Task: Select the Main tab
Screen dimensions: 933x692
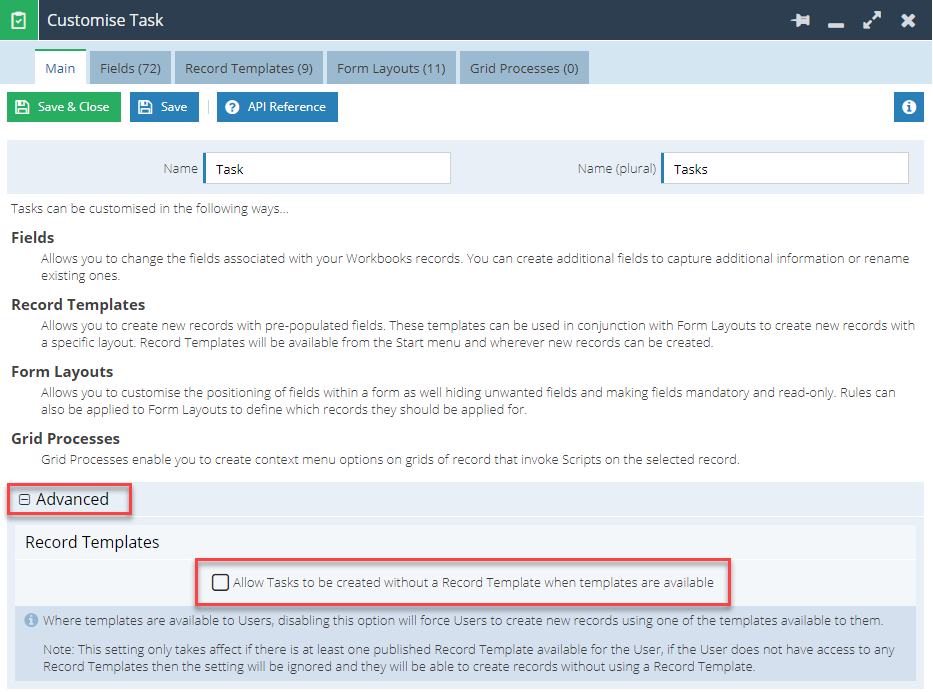Action: point(60,68)
